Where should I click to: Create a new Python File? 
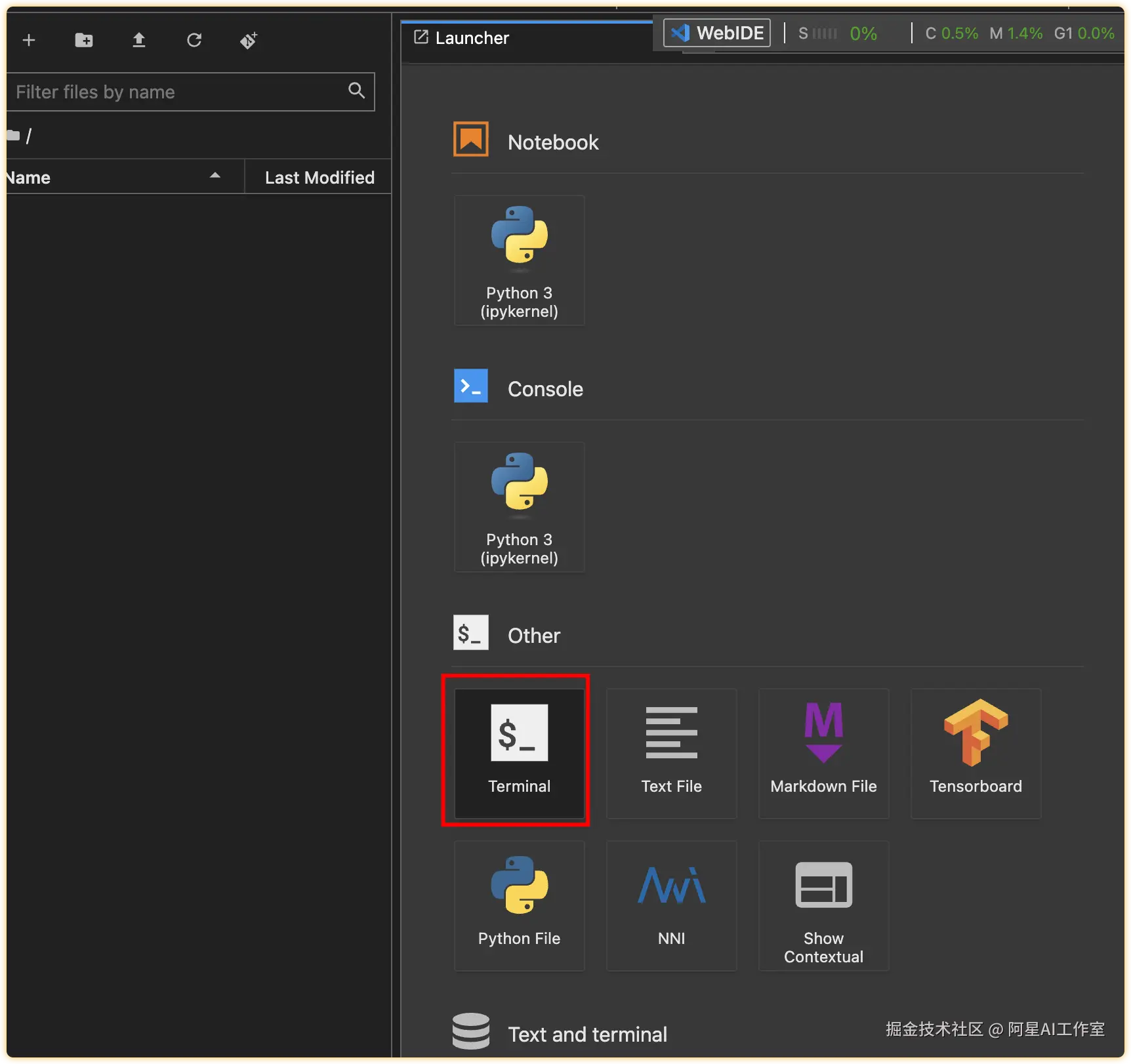coord(520,906)
